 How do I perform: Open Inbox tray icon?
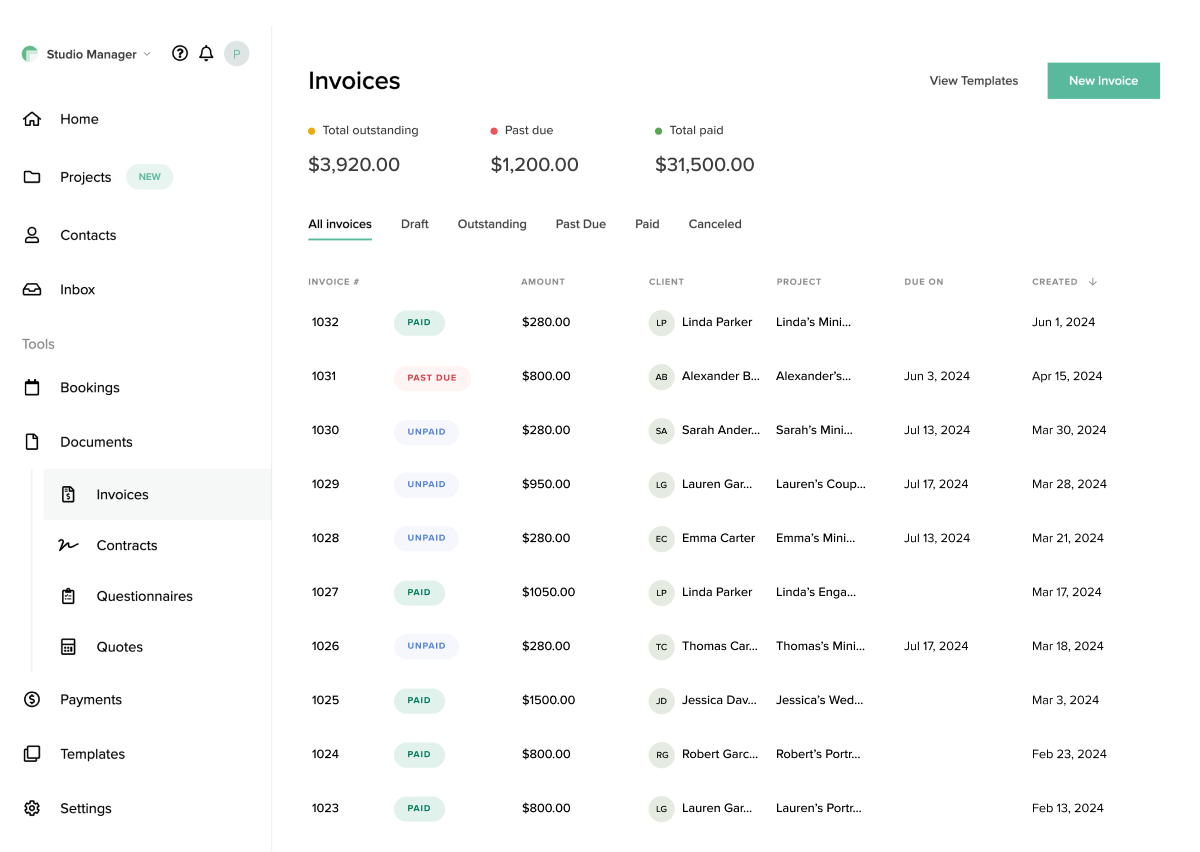[32, 290]
